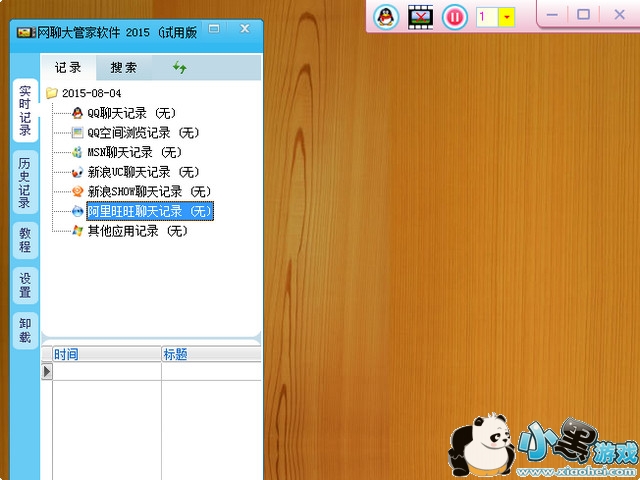The width and height of the screenshot is (640, 480).
Task: Open the 历史记录 side tab
Action: [25, 182]
